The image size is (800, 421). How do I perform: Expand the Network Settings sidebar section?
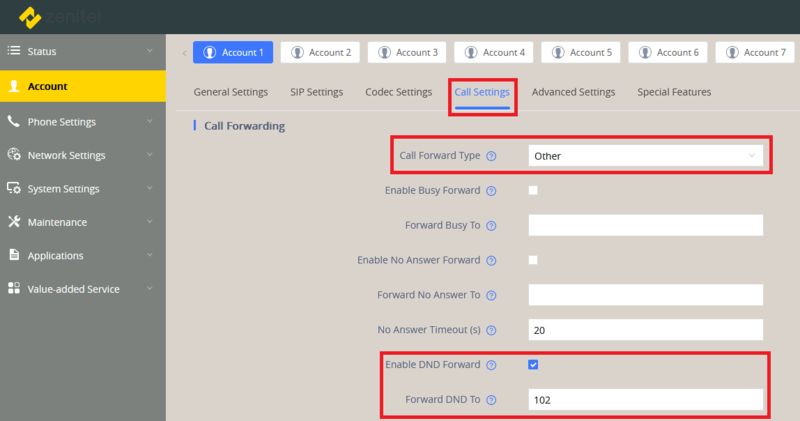click(x=83, y=155)
